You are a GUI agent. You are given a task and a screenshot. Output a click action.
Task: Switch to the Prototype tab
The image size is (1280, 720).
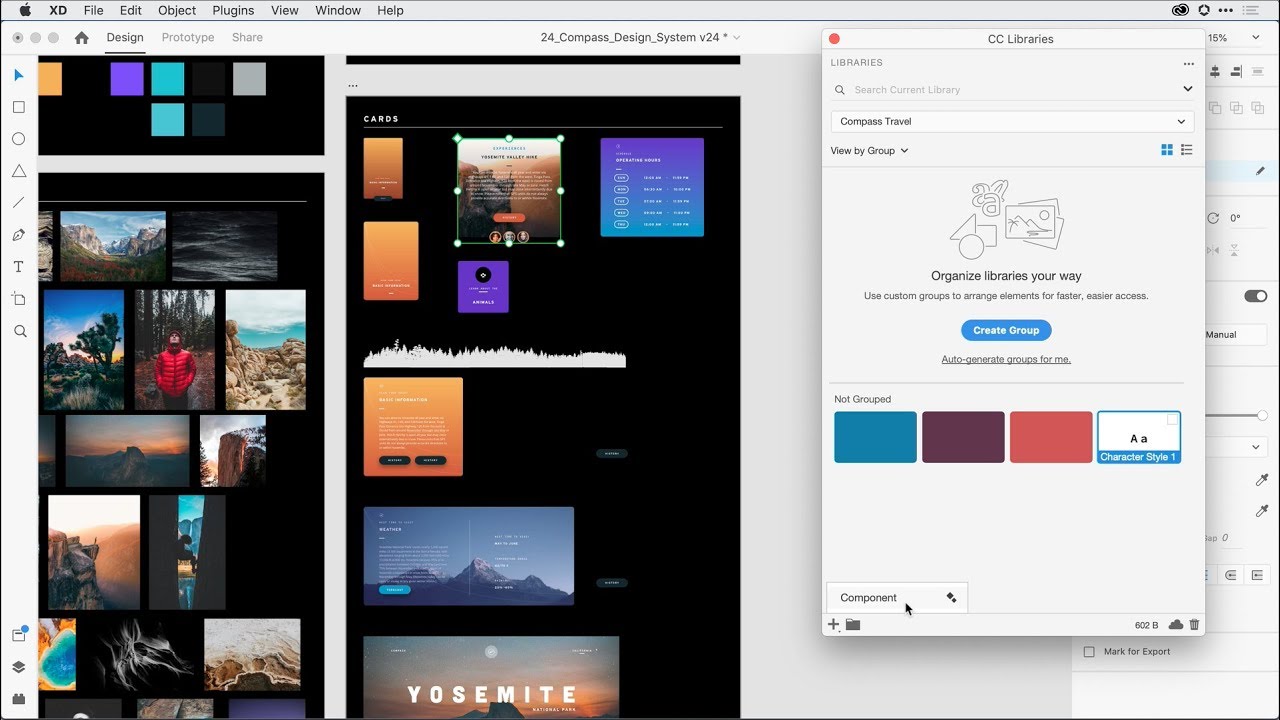point(187,37)
